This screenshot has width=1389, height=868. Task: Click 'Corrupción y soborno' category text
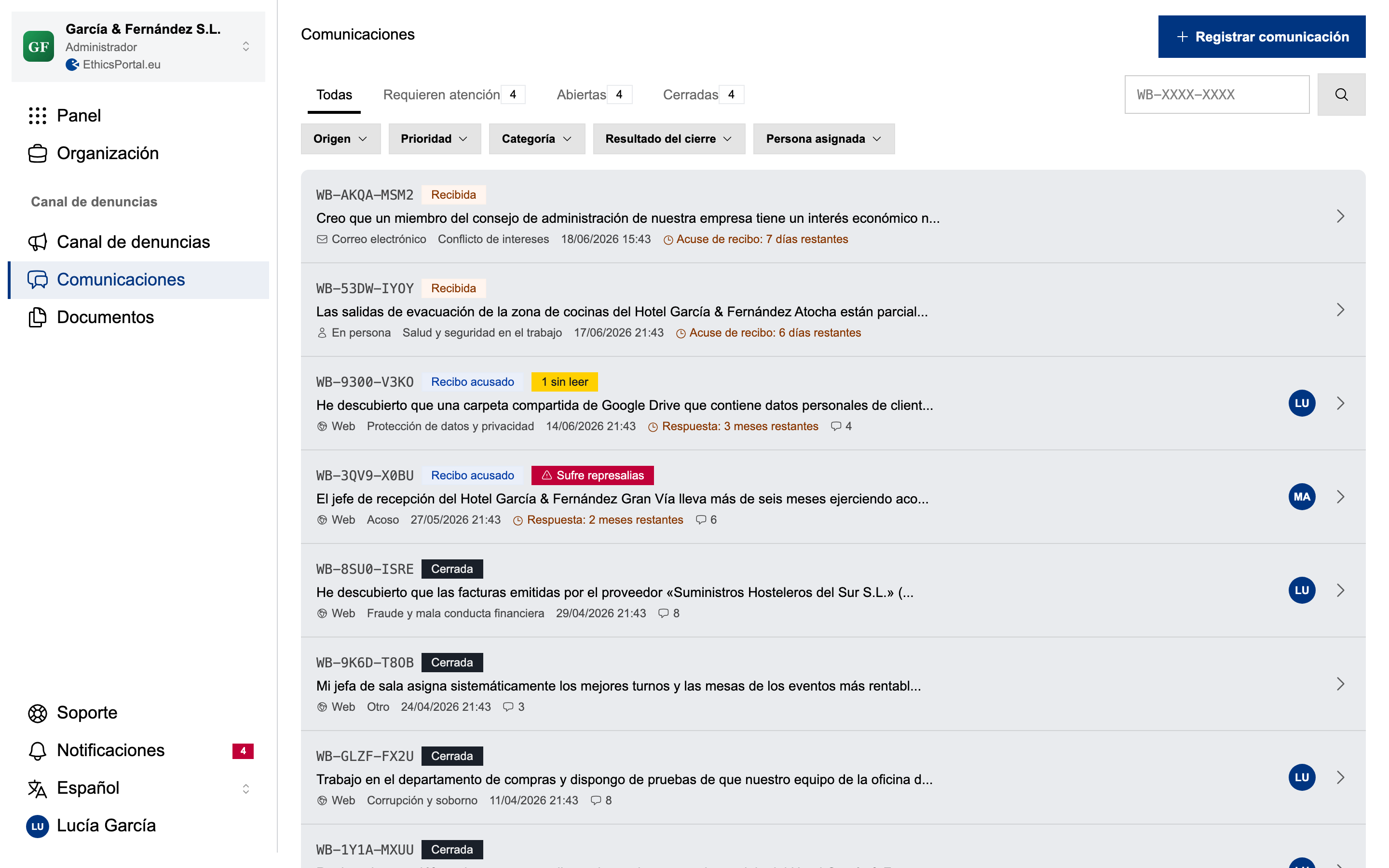pos(422,801)
